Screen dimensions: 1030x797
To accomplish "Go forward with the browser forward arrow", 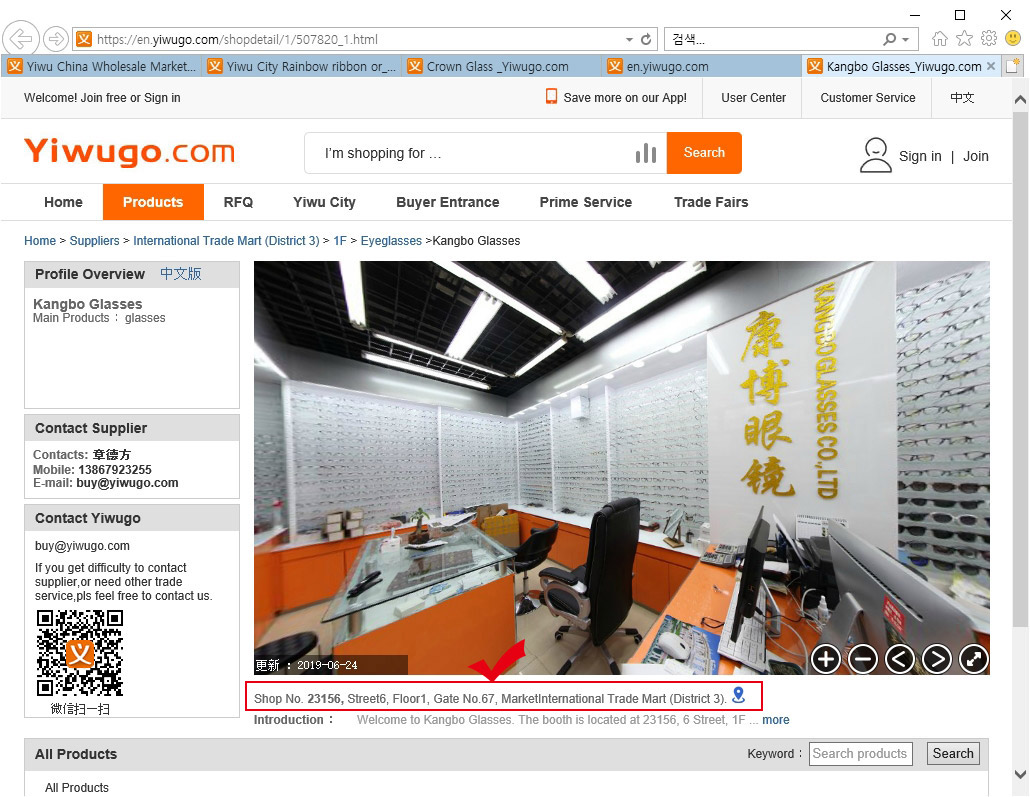I will [x=56, y=39].
